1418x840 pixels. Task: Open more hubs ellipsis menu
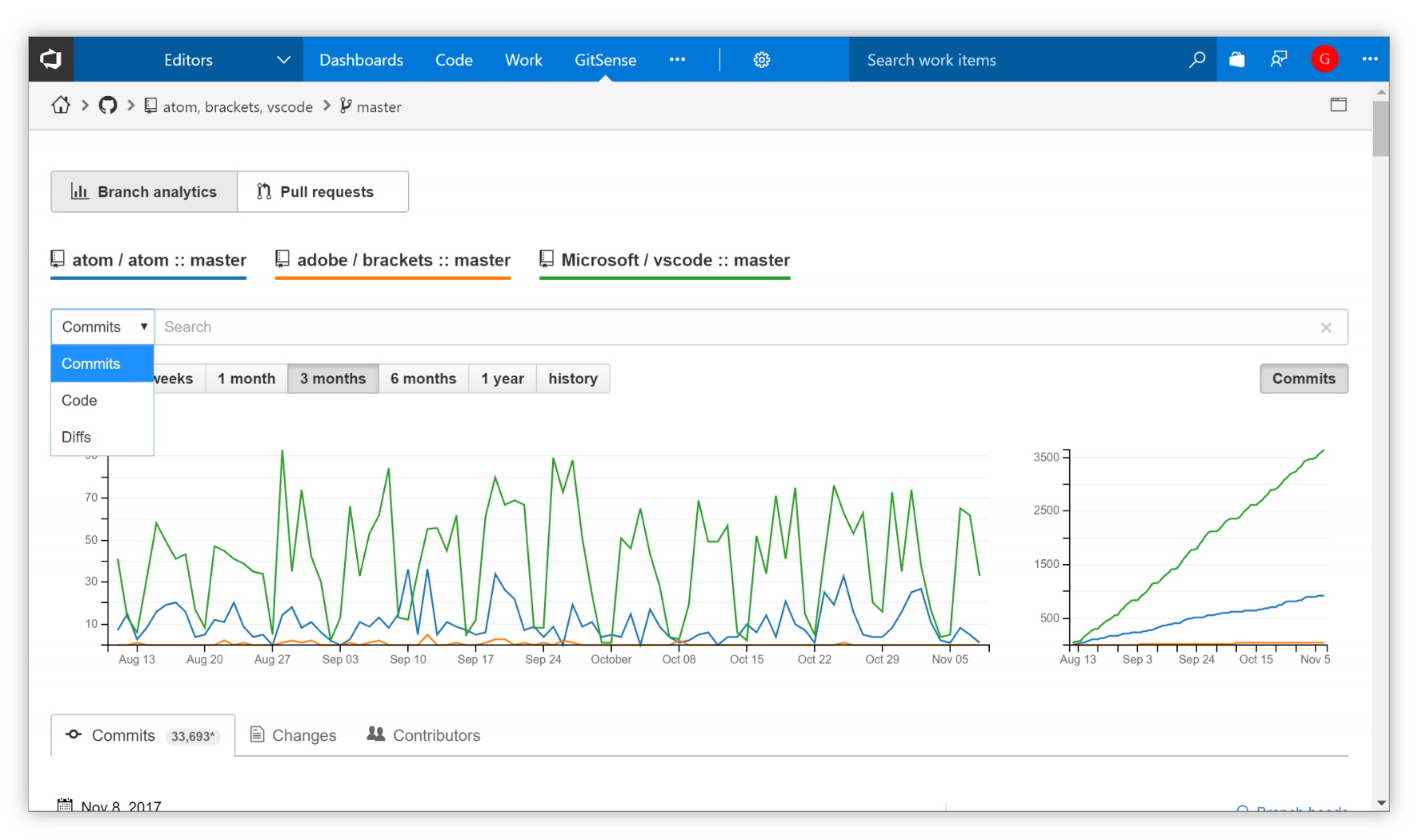point(677,59)
